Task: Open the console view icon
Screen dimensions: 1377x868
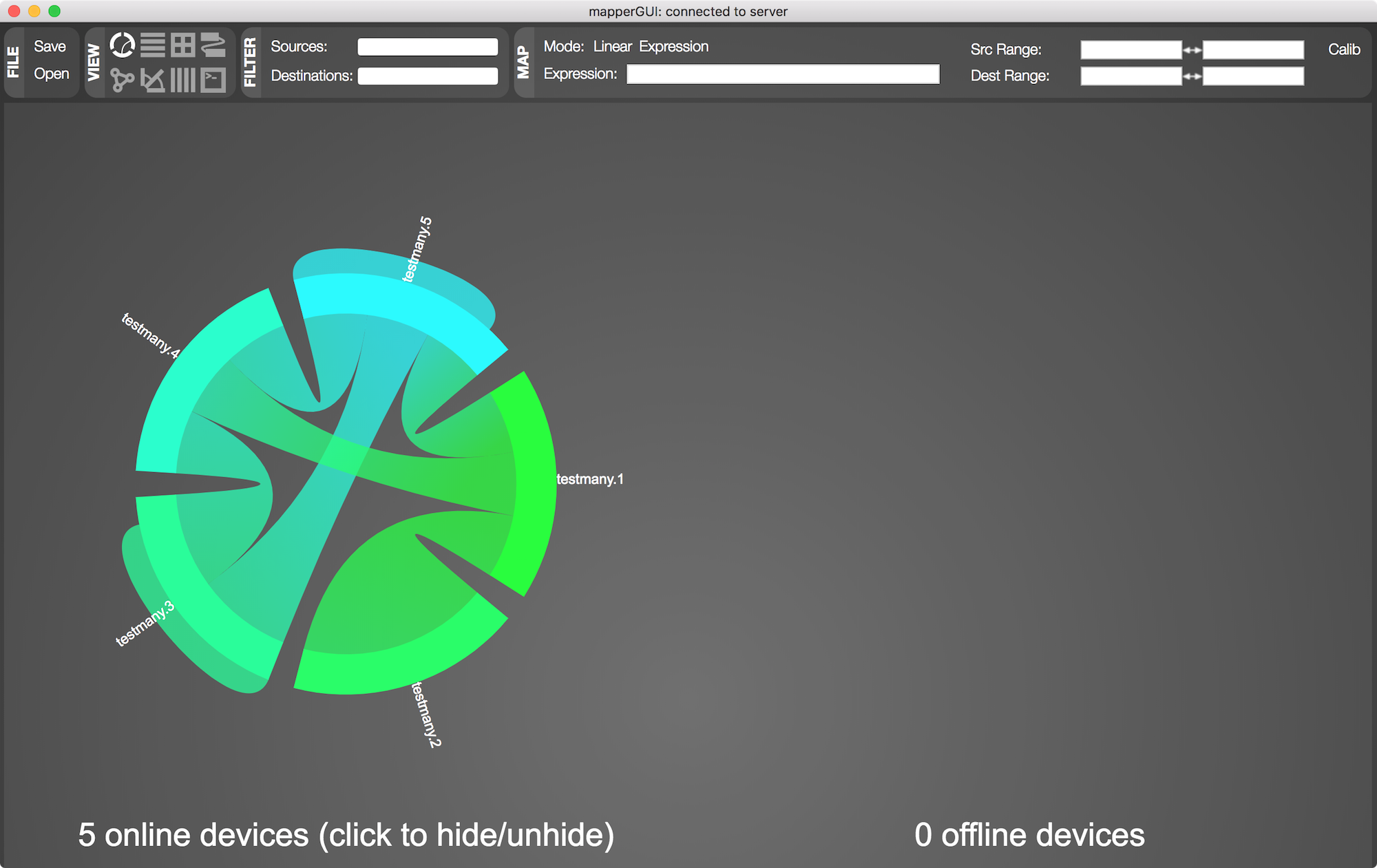Action: click(x=213, y=80)
